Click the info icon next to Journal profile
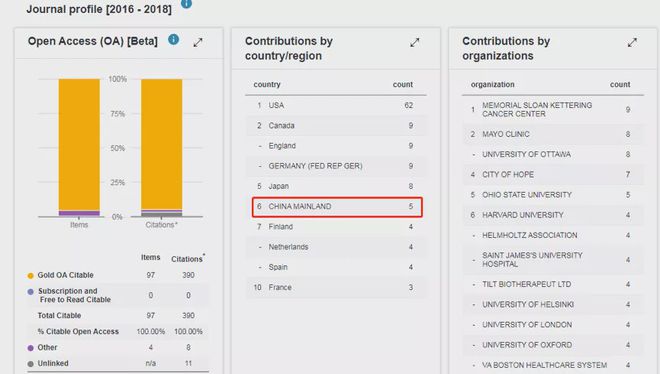660x374 pixels. (x=186, y=3)
